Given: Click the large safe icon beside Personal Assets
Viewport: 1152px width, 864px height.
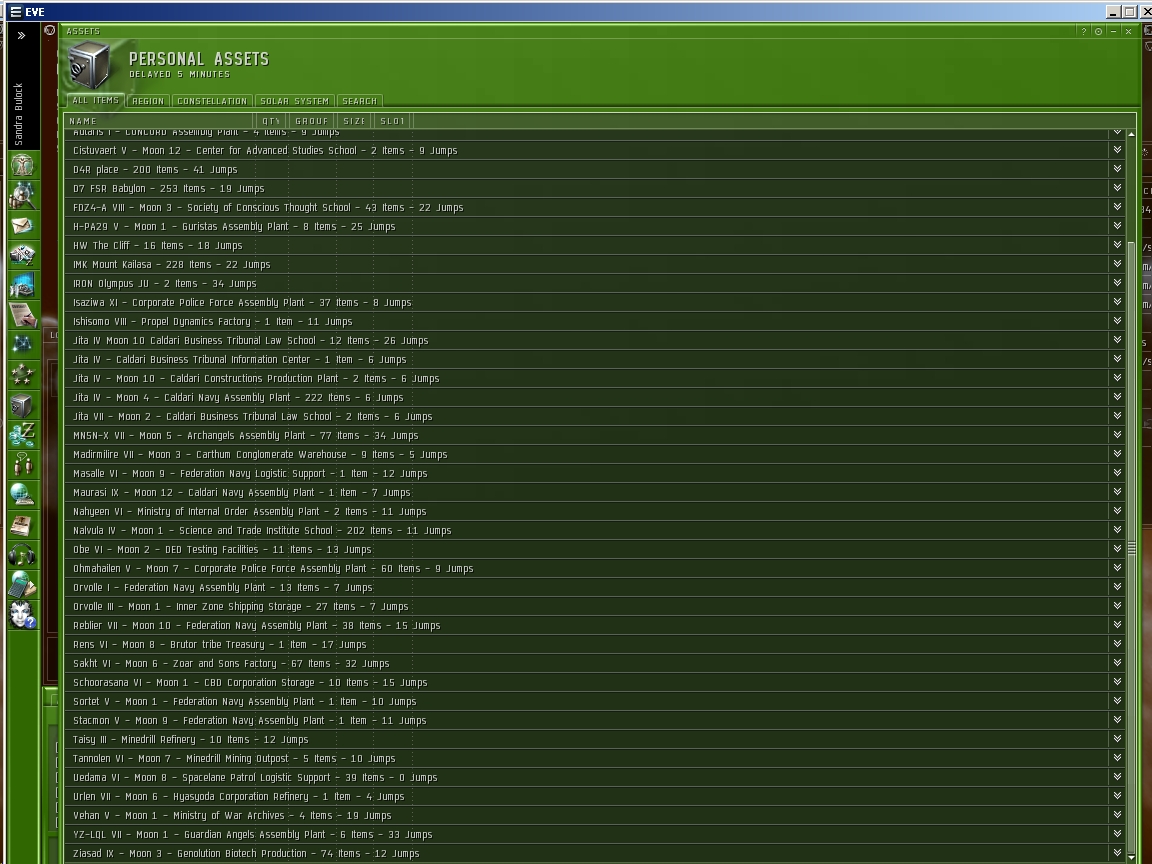Looking at the screenshot, I should pyautogui.click(x=90, y=65).
